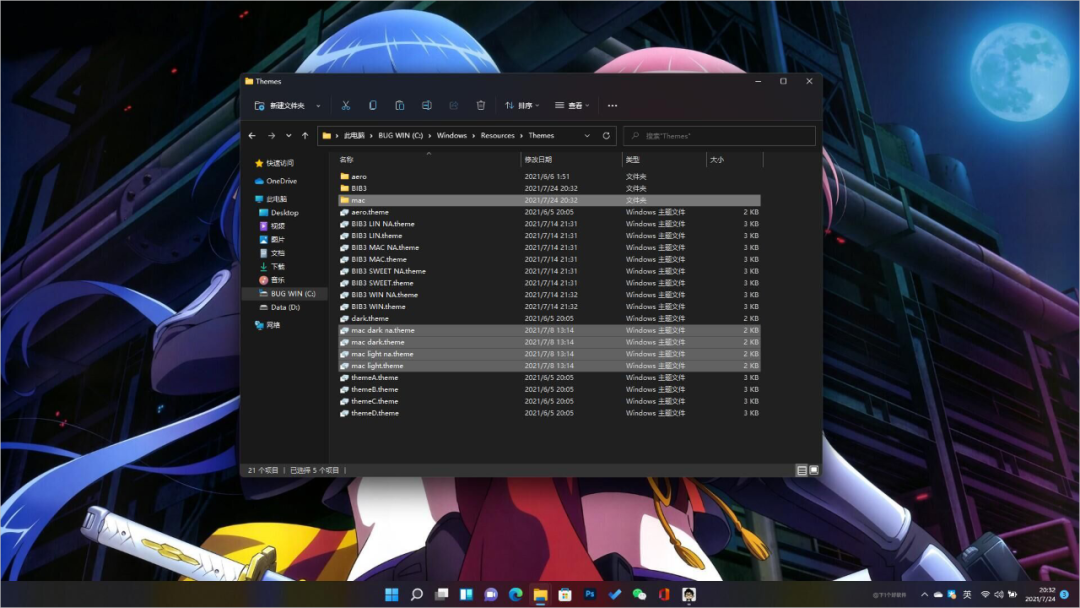This screenshot has height=608, width=1080.
Task: Open the three-dot more options menu
Action: [x=612, y=105]
